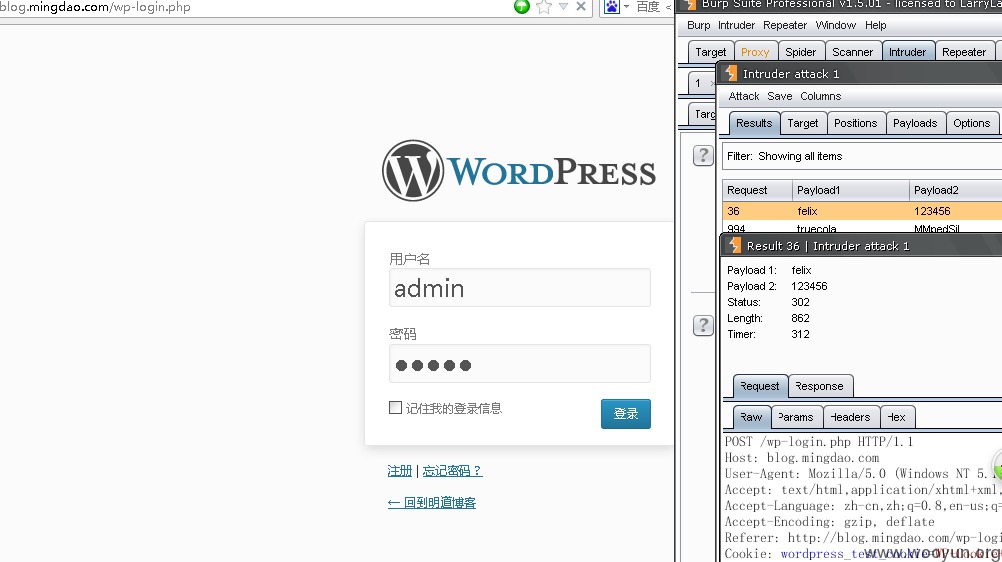Open the Repeater menu in menu bar
The image size is (1002, 562).
785,26
